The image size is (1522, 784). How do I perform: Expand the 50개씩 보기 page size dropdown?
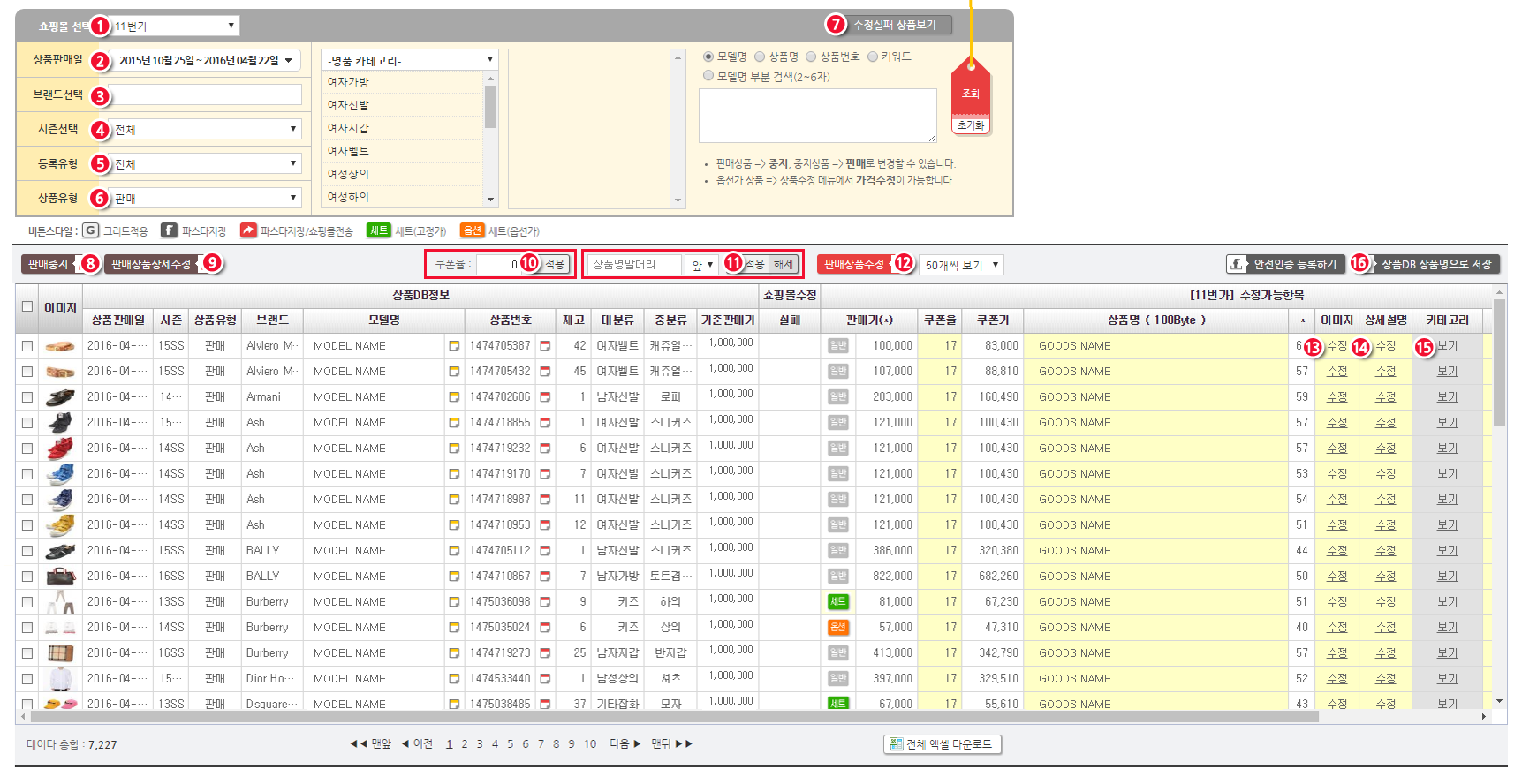pos(961,265)
